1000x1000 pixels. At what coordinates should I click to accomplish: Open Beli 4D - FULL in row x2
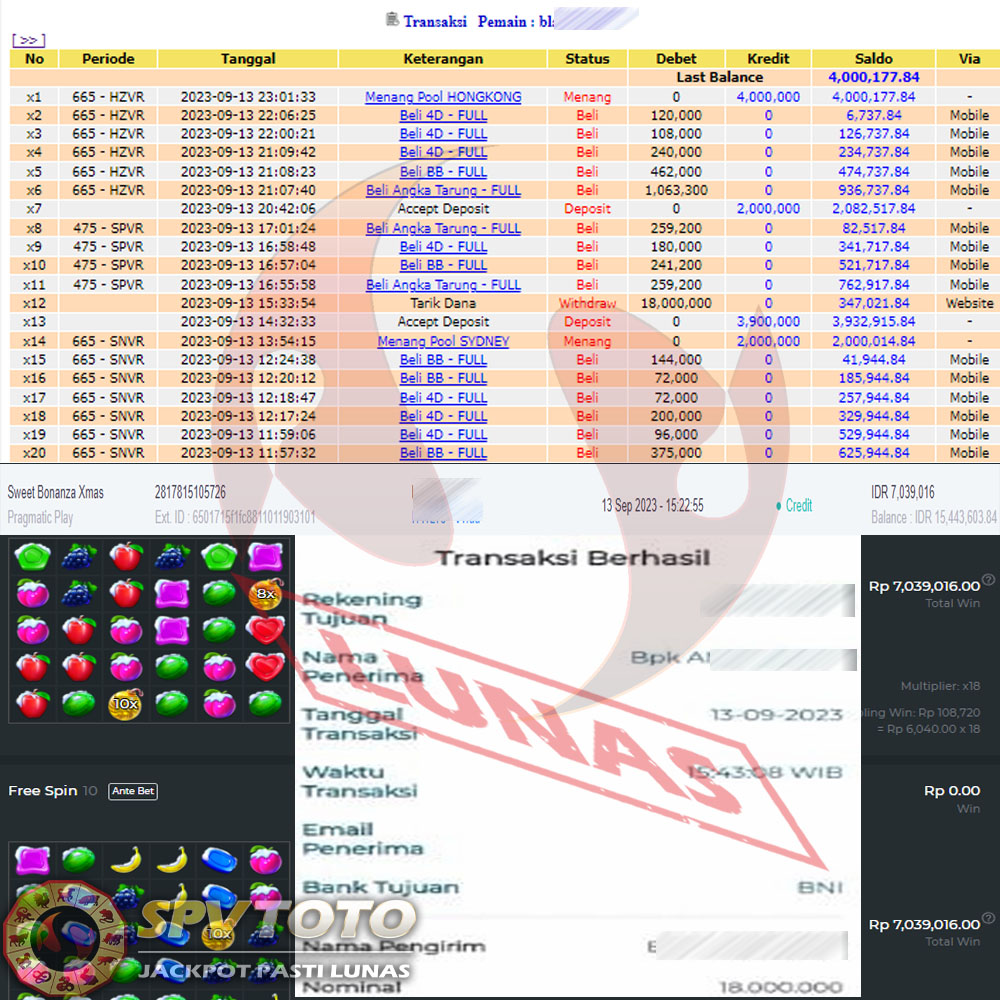tap(443, 115)
